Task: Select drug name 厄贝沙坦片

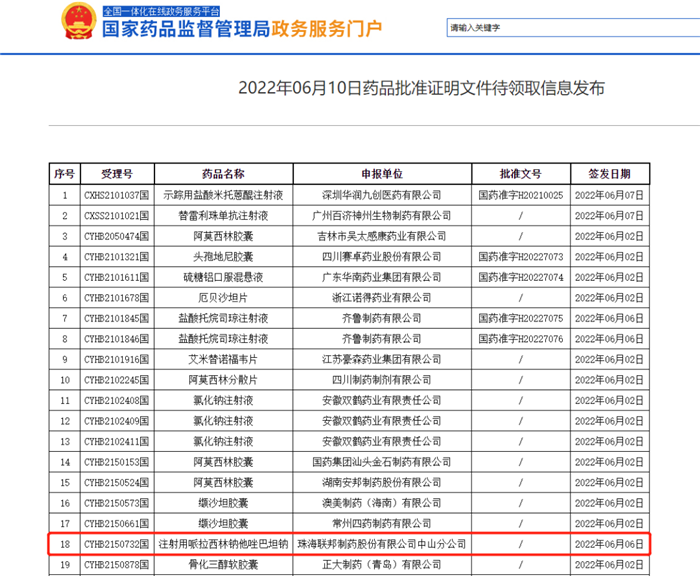Action: point(223,298)
